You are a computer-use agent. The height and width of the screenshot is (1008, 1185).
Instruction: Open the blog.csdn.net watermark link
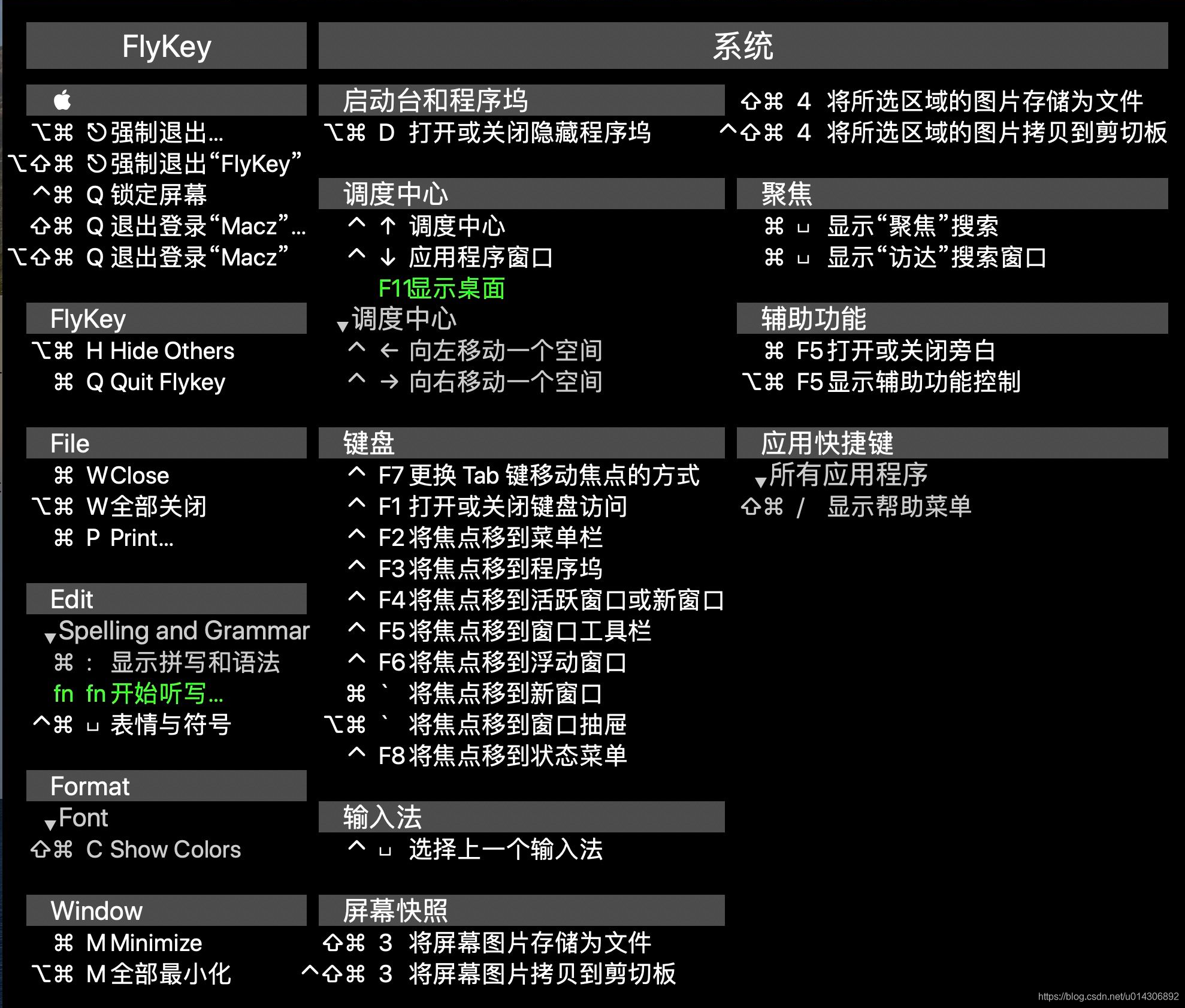[x=1108, y=996]
